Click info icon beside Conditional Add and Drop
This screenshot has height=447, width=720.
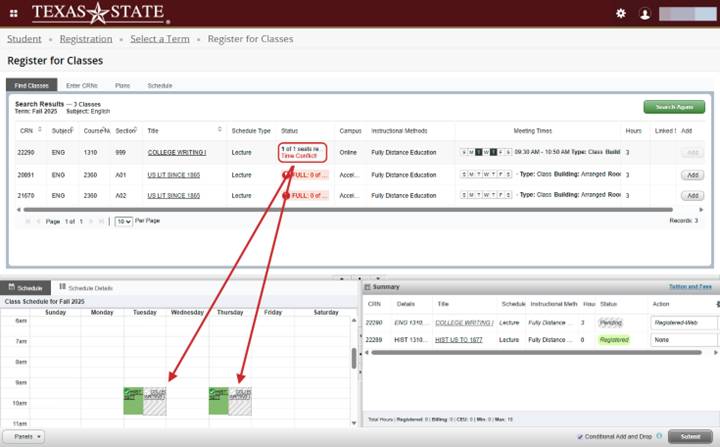[x=660, y=436]
